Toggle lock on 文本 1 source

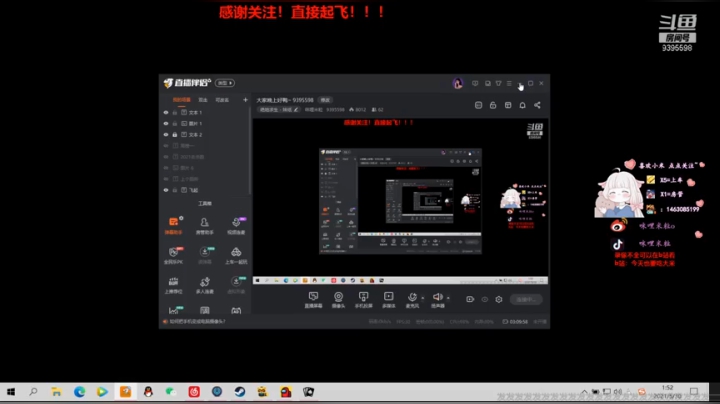point(174,112)
